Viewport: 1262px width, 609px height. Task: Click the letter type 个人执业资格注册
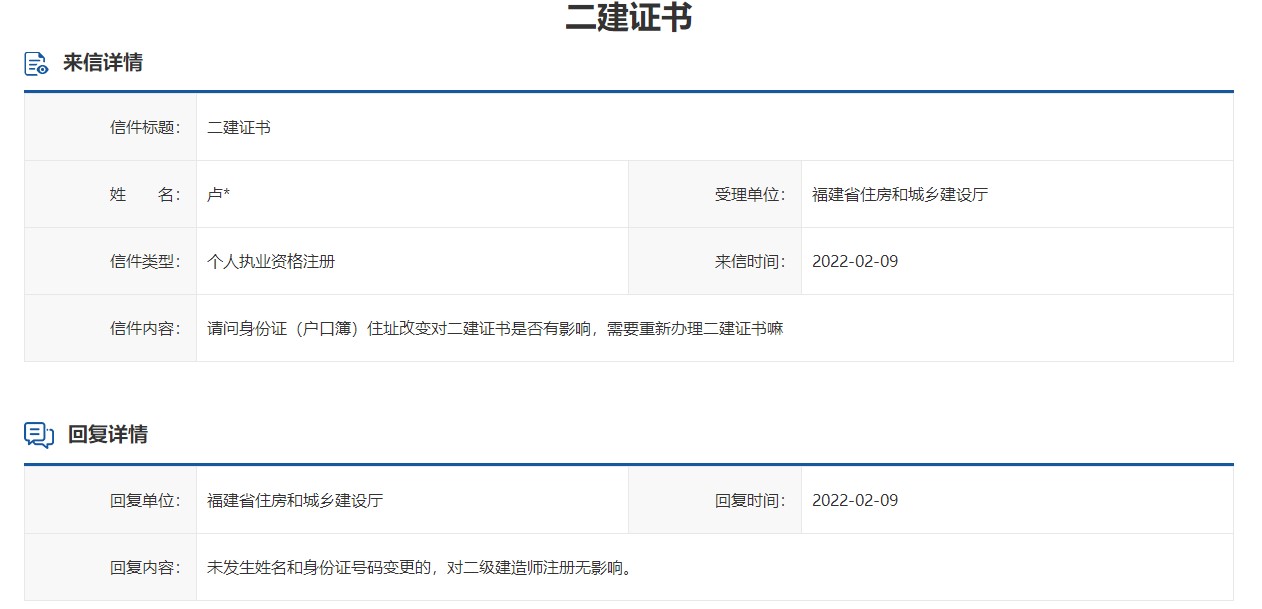271,262
